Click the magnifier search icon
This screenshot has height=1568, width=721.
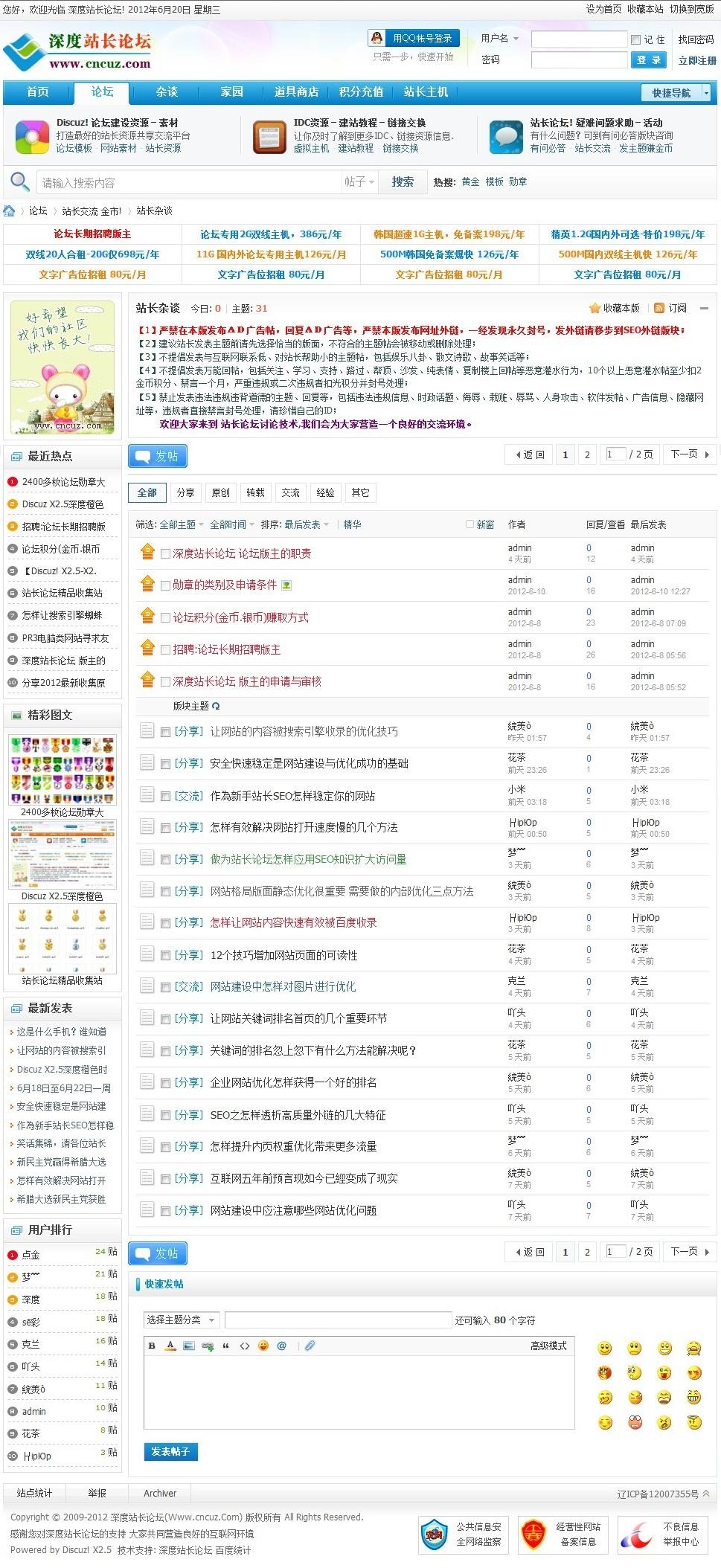tap(19, 181)
